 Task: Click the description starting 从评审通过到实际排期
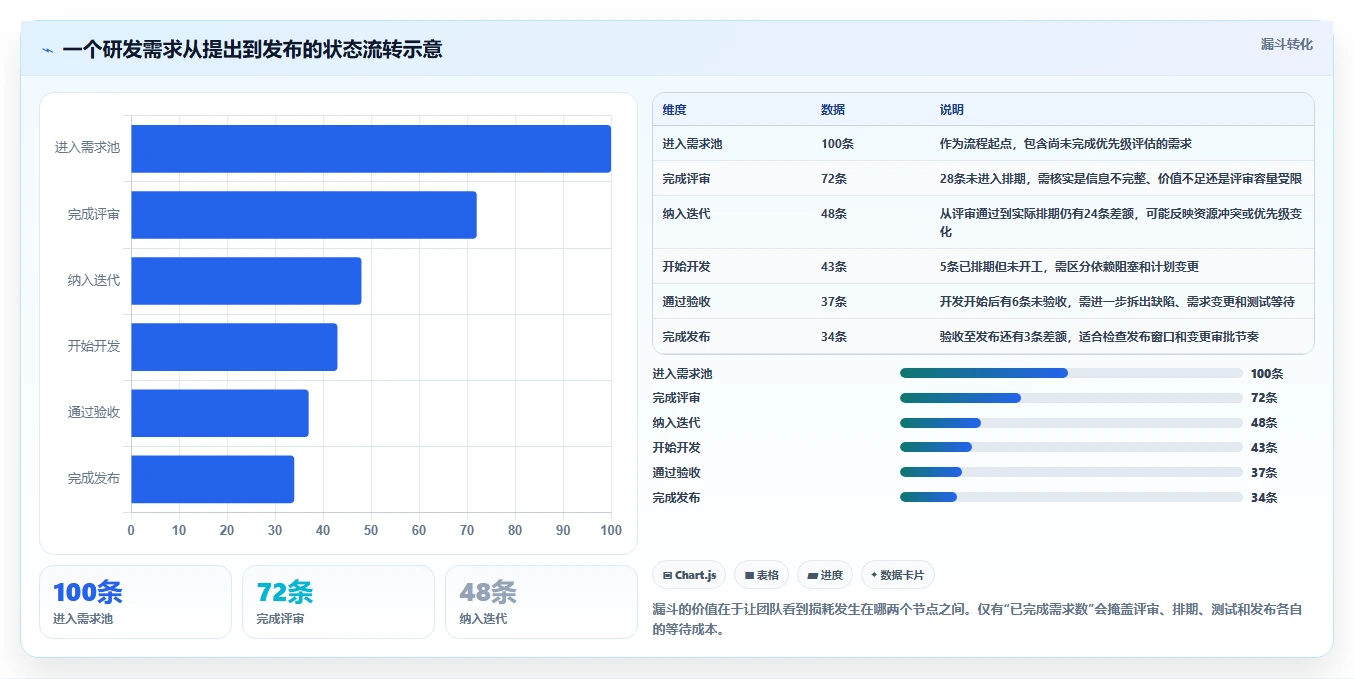[1121, 223]
